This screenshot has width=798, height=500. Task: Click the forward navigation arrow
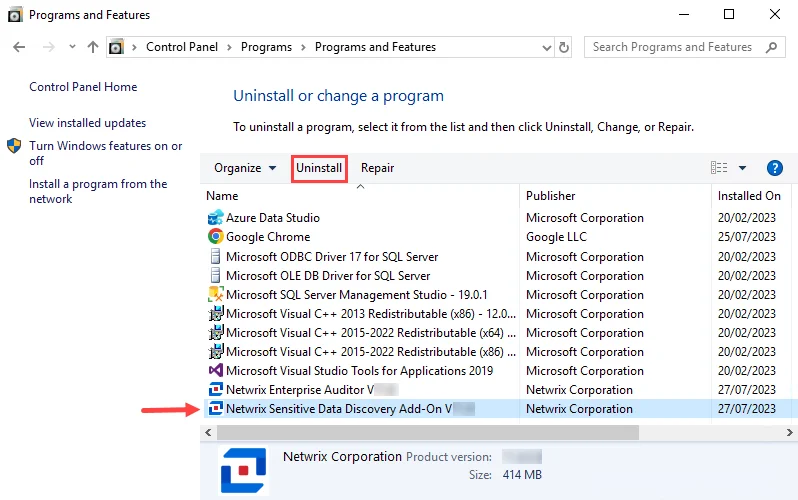coord(48,47)
